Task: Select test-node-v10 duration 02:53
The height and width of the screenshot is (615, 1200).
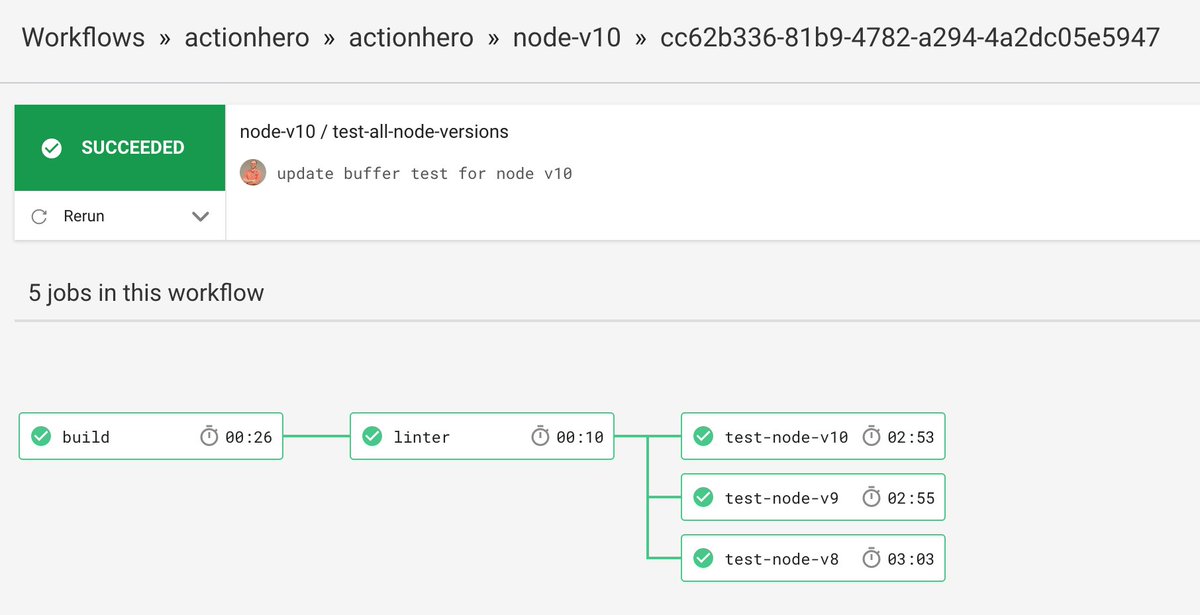Action: (911, 437)
